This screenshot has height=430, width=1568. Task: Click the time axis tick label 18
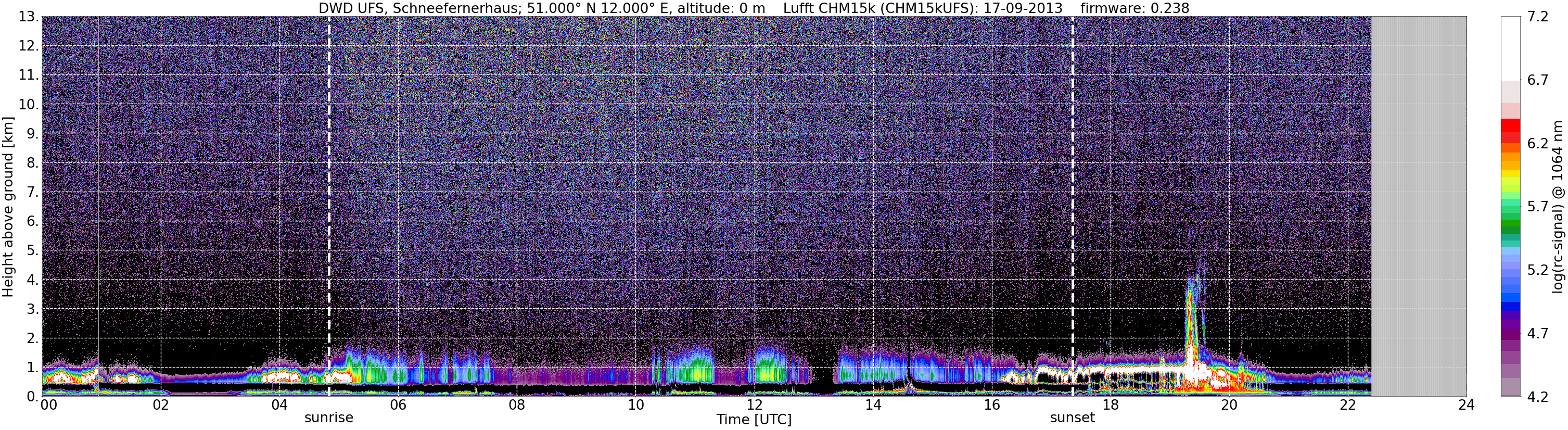(x=1110, y=406)
